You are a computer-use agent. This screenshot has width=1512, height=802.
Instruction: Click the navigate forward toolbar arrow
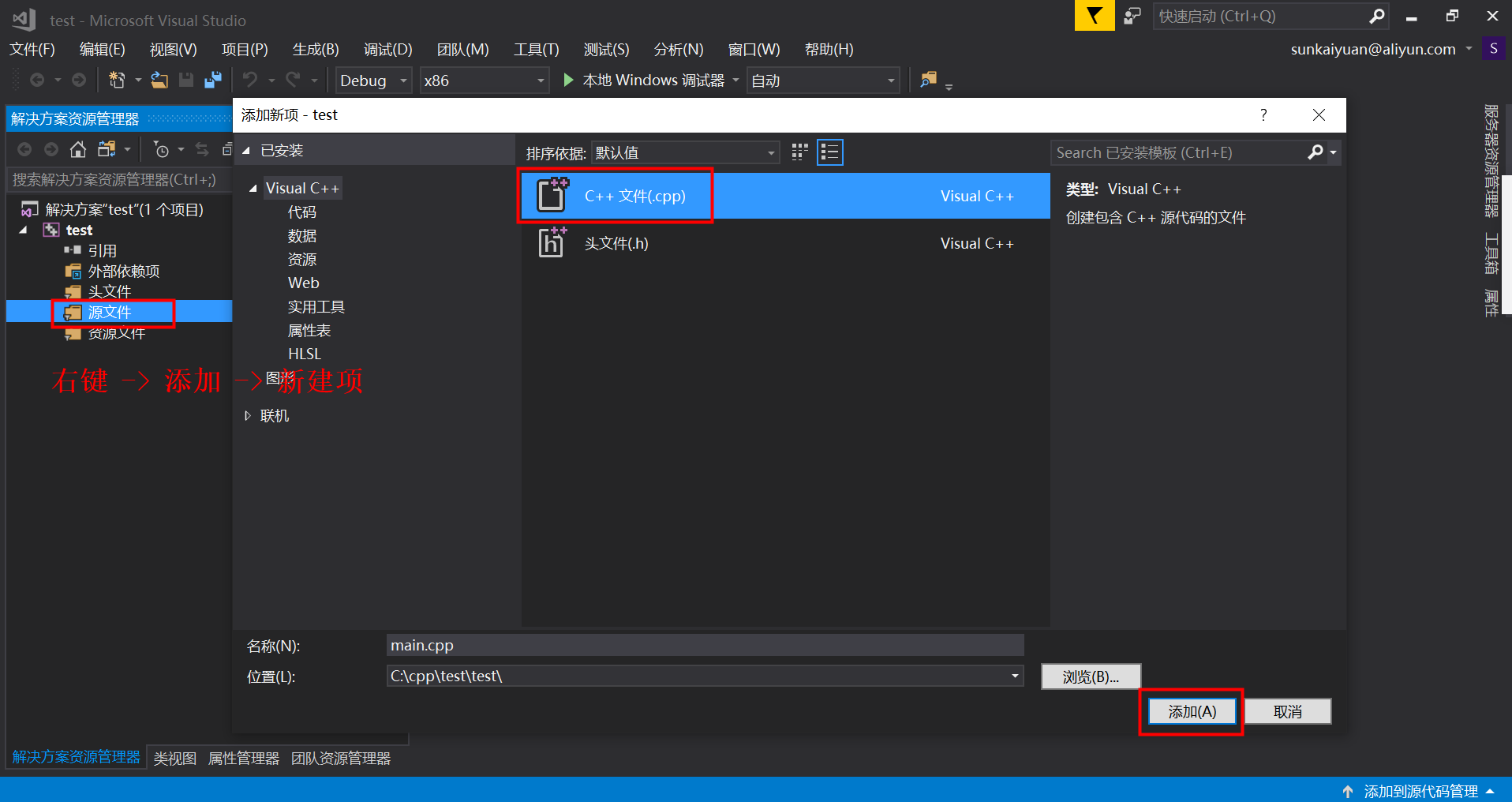point(79,80)
